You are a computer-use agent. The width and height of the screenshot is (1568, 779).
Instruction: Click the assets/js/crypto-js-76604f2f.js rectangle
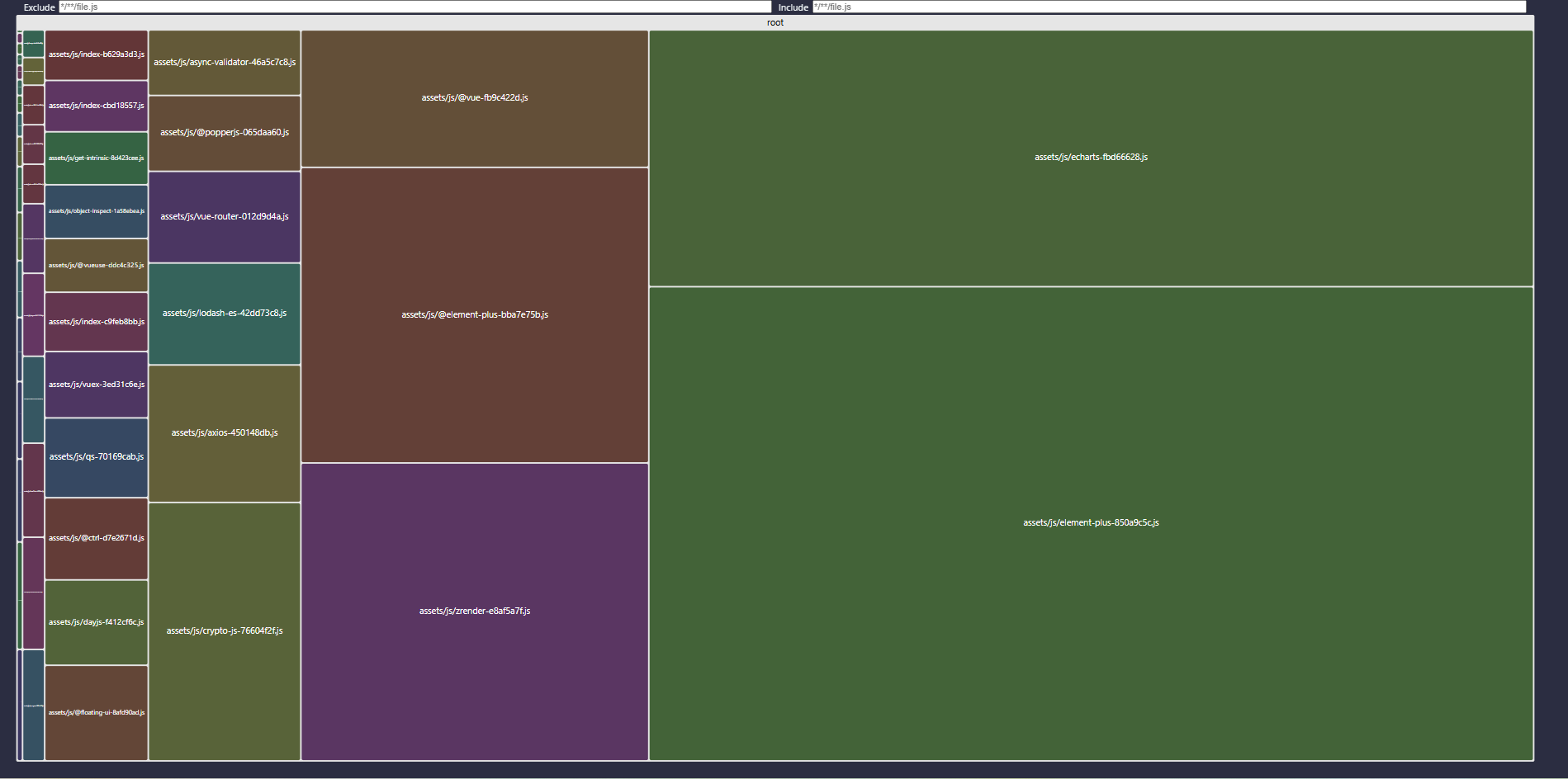click(224, 630)
